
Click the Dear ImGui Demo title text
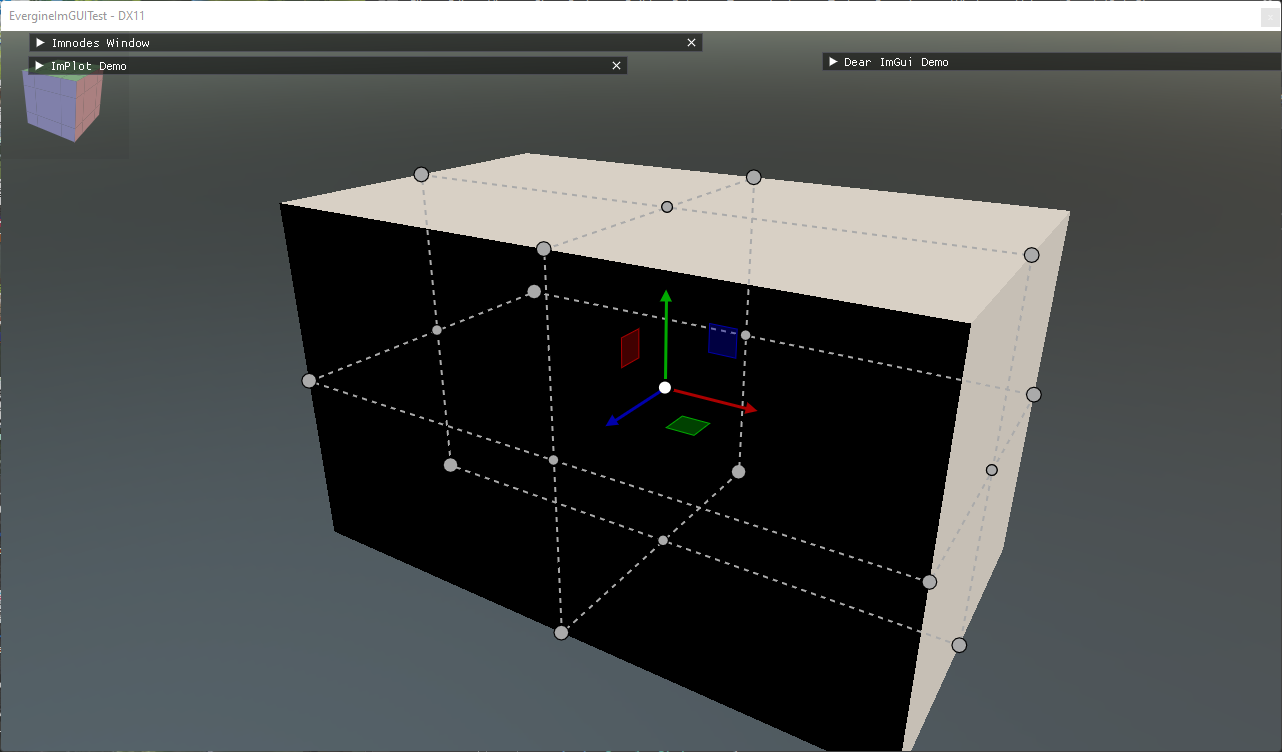[896, 62]
